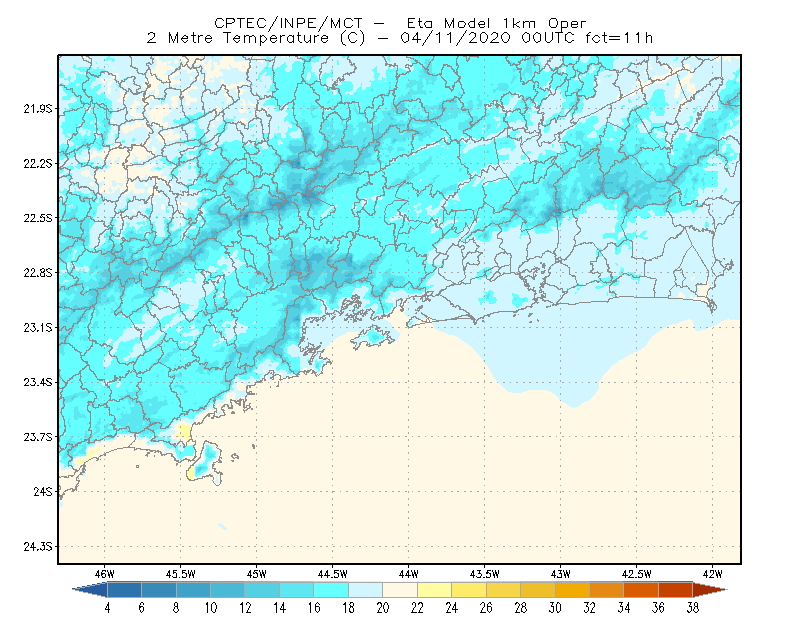The width and height of the screenshot is (800, 618).
Task: Click the color bar segment between 12 and 14
Action: (262, 590)
